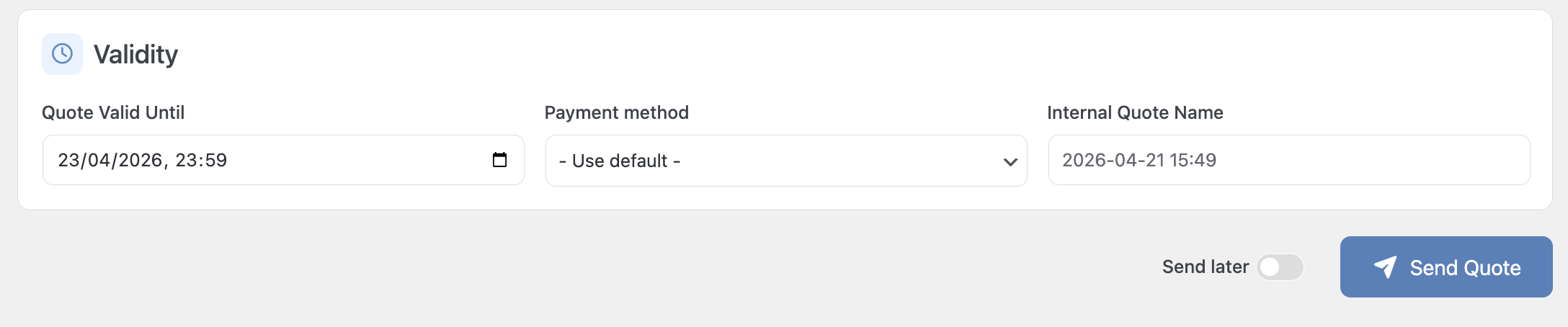Toggle the Send later switch
This screenshot has height=327, width=1568.
click(x=1280, y=267)
